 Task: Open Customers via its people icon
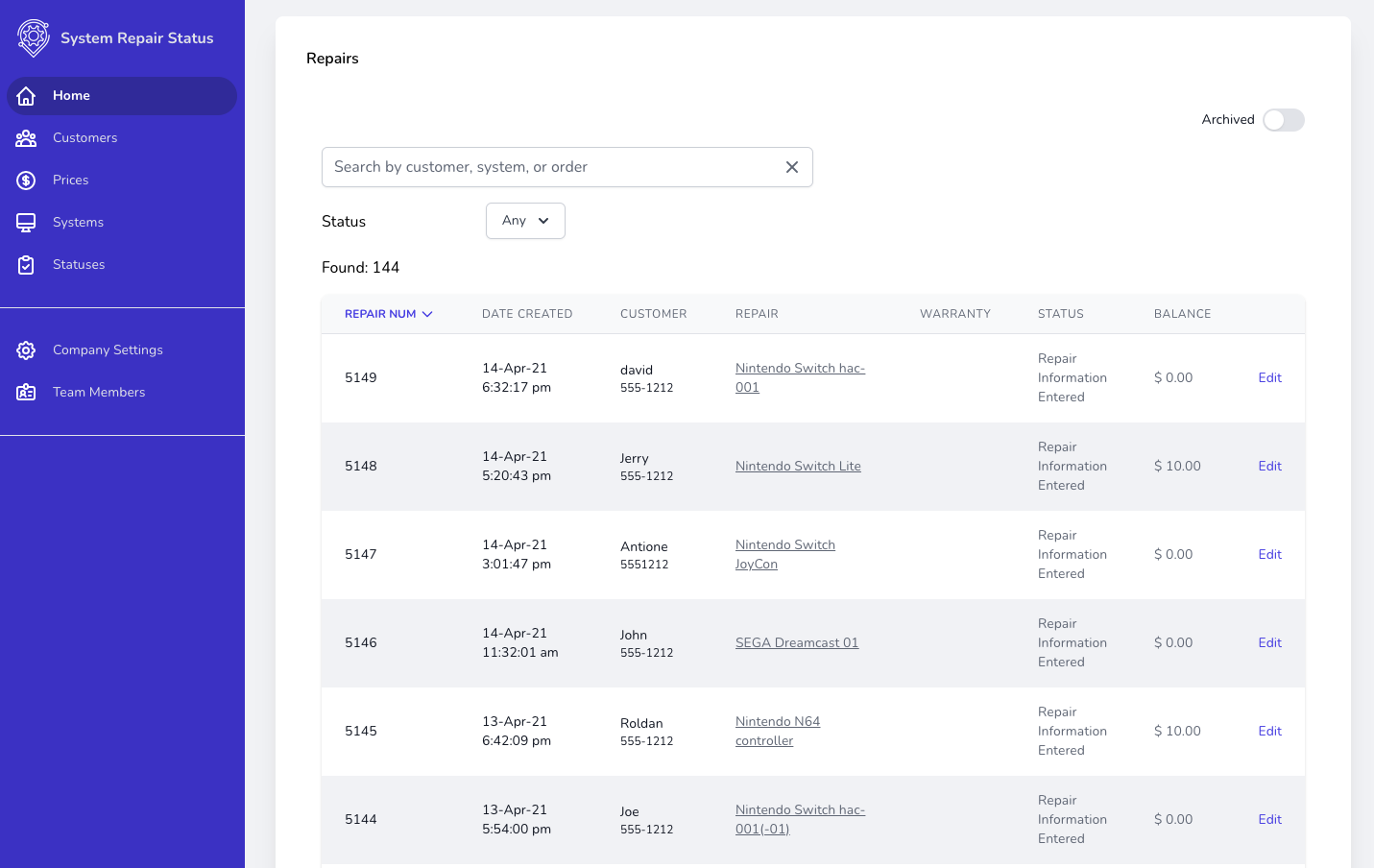pos(26,138)
